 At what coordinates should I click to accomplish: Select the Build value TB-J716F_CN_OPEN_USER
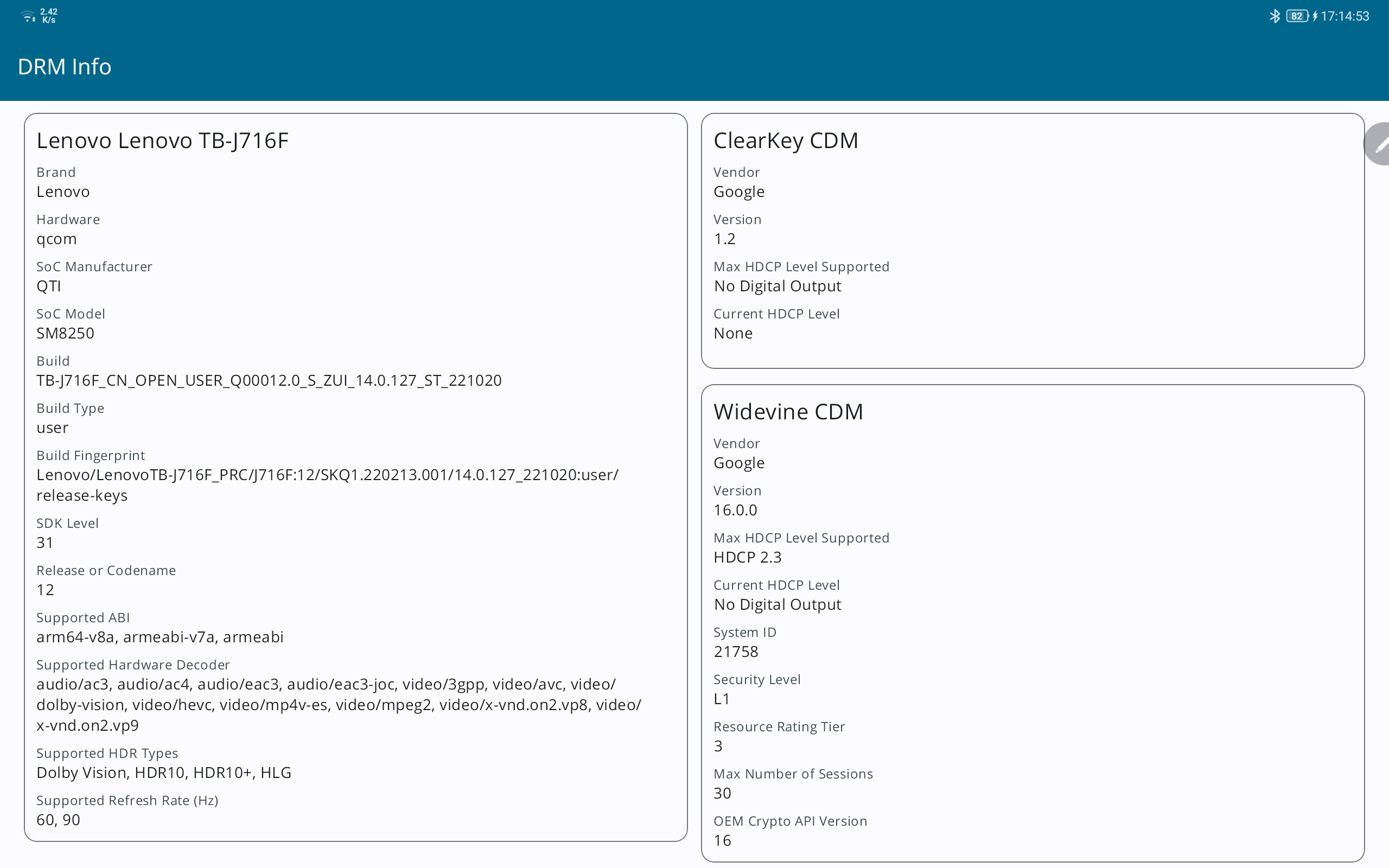(269, 381)
